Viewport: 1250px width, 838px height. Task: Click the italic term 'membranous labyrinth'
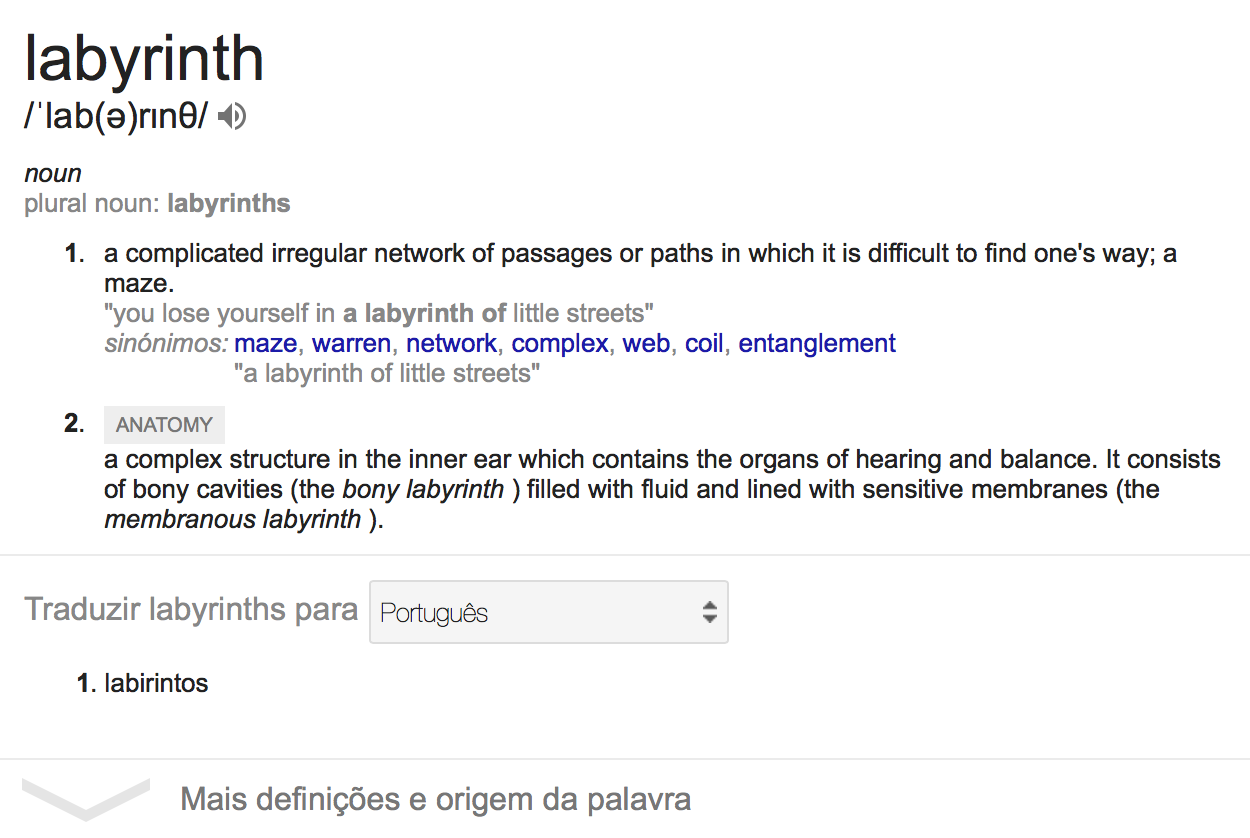(x=233, y=520)
